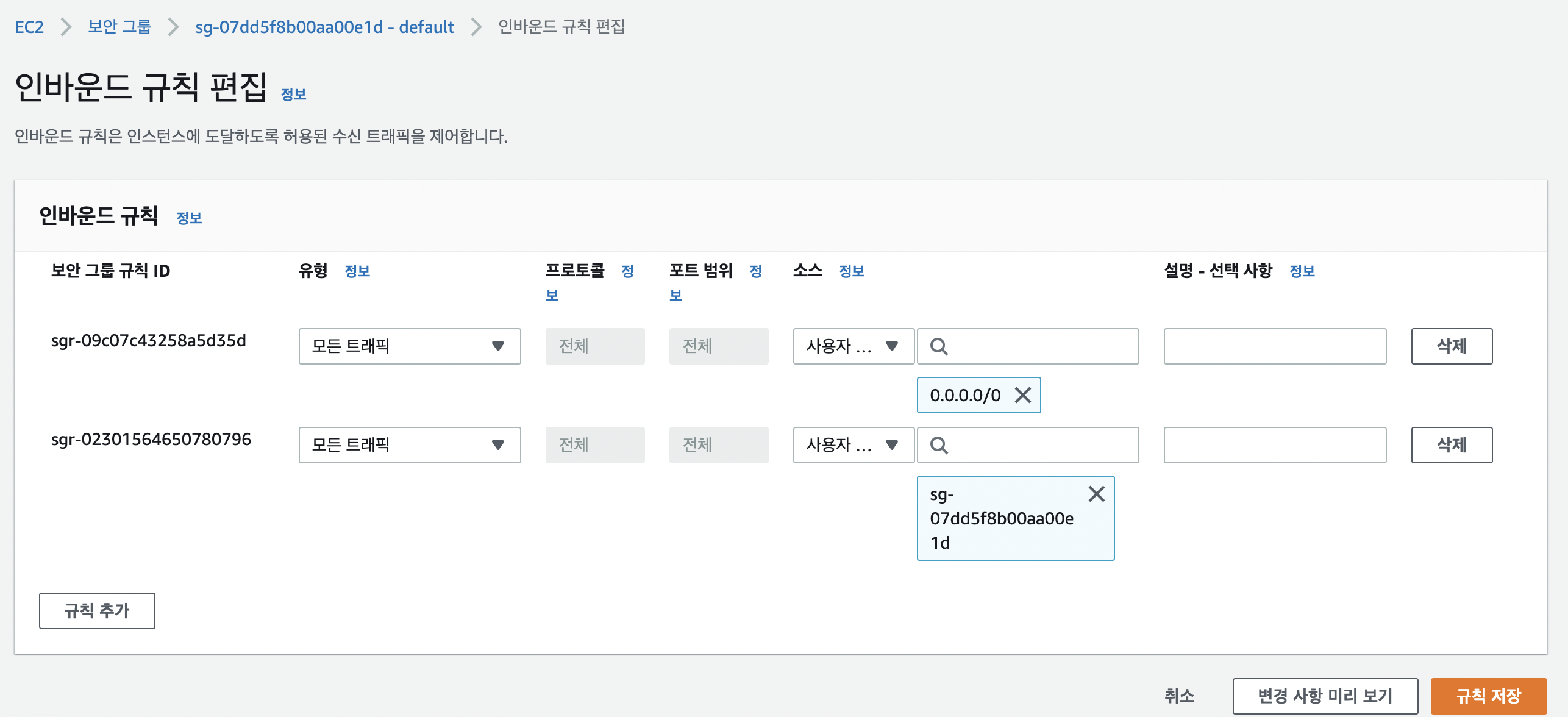Expand the 소스 dropdown labeled 사용자 in second rule
The width and height of the screenshot is (1568, 717).
[852, 445]
